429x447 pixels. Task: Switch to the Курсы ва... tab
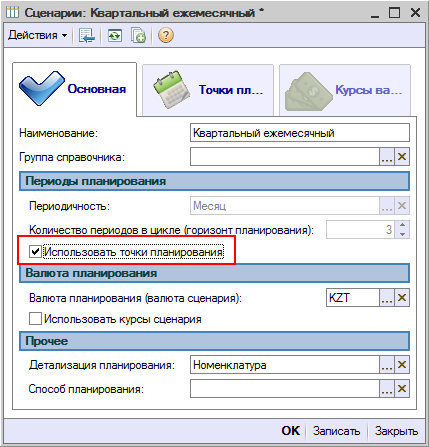pyautogui.click(x=345, y=90)
